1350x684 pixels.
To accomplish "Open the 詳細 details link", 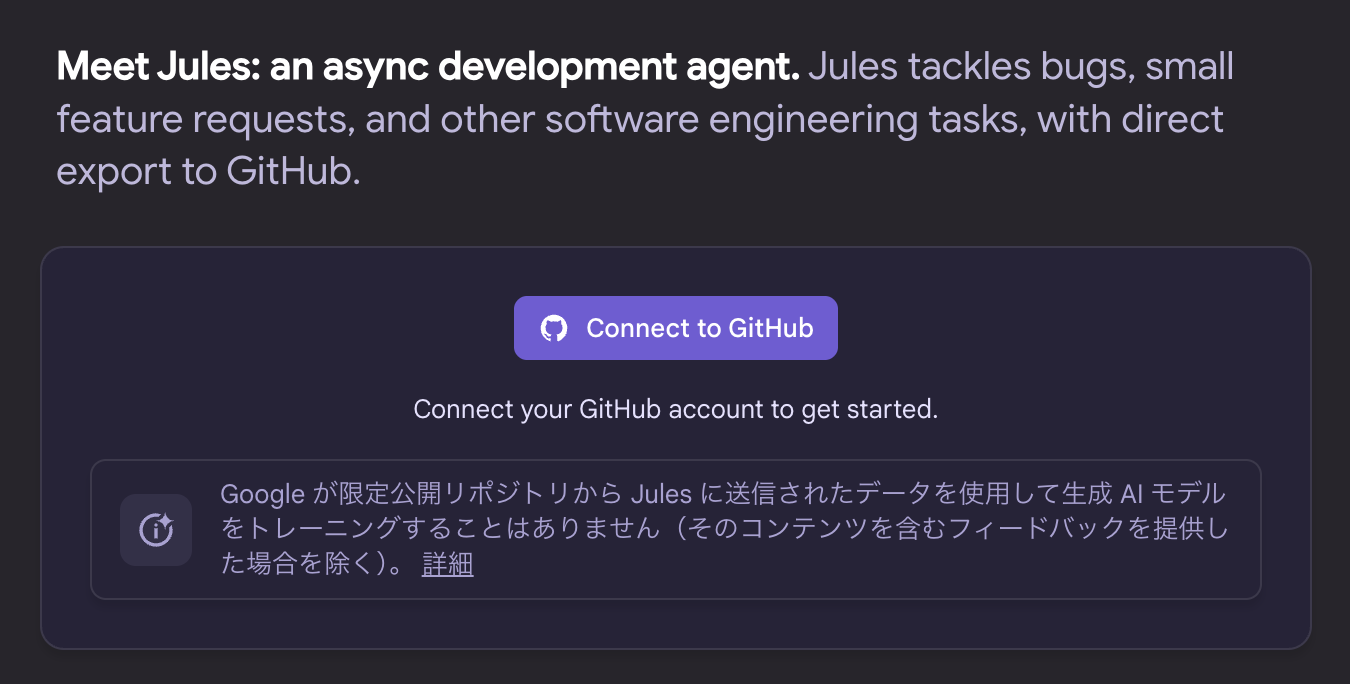I will coord(447,565).
